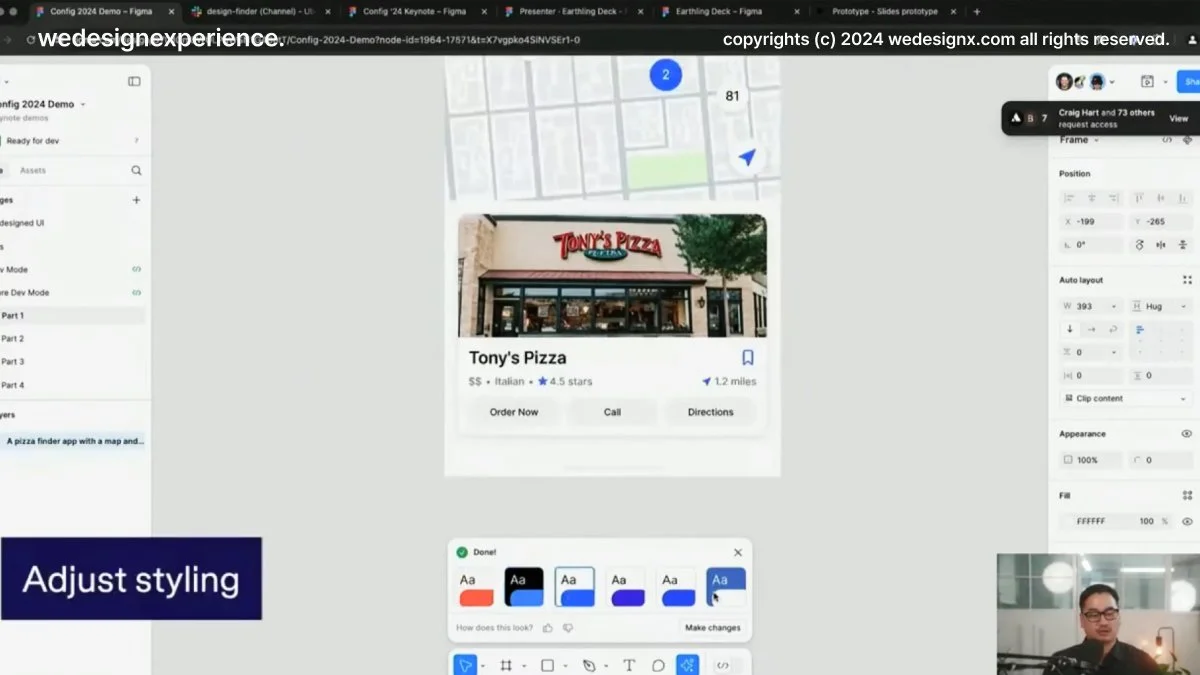Open Fill styles grid icon

[1187, 495]
